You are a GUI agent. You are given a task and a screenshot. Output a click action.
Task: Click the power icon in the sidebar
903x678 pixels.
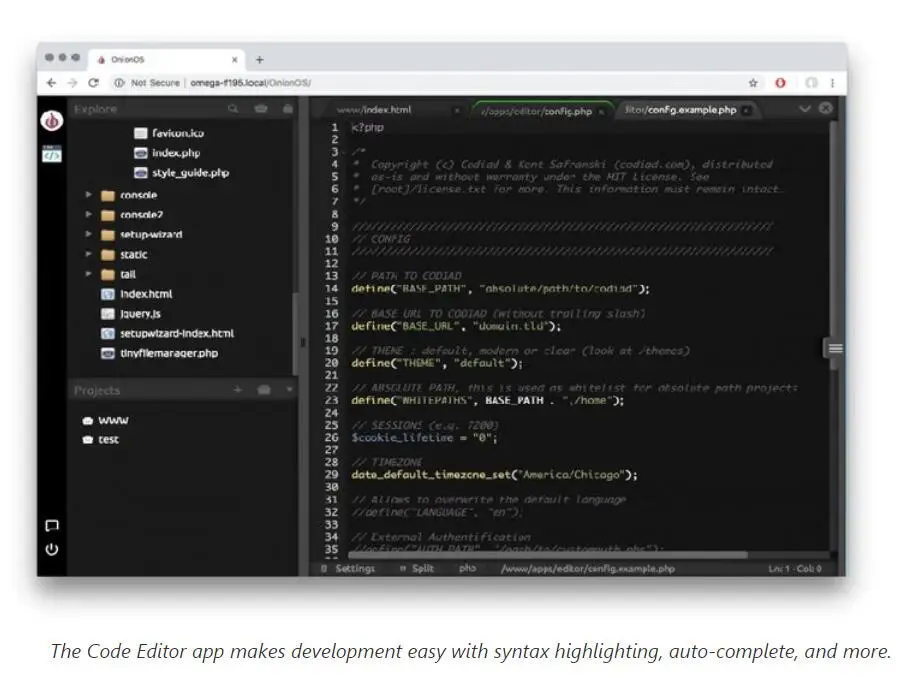52,550
